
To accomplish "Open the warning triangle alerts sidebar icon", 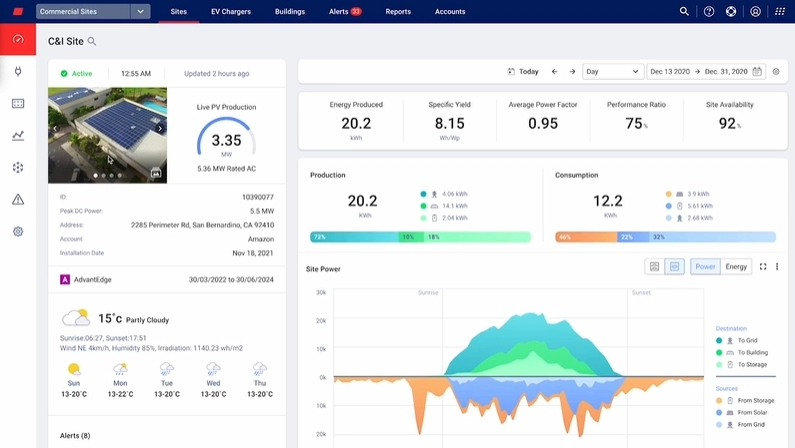I will [18, 199].
